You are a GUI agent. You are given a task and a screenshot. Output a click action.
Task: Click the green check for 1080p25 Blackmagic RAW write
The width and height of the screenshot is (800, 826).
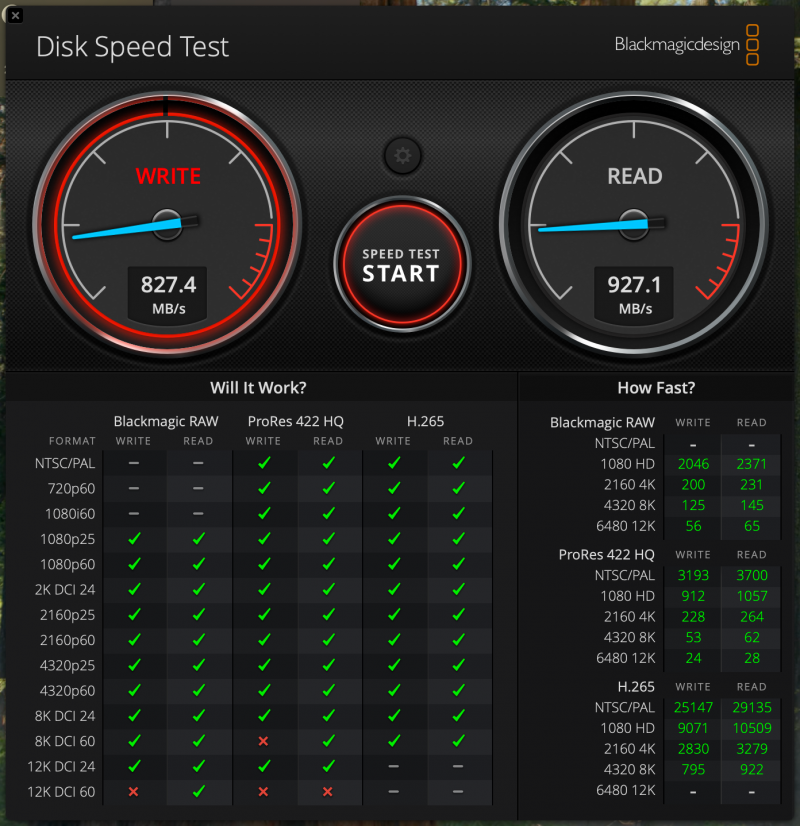(133, 538)
